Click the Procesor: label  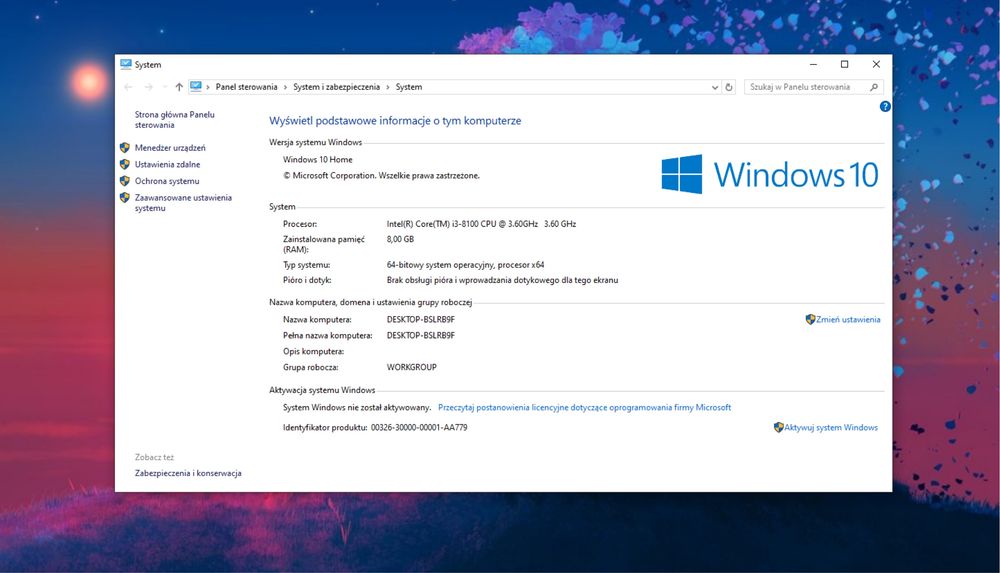tap(300, 224)
